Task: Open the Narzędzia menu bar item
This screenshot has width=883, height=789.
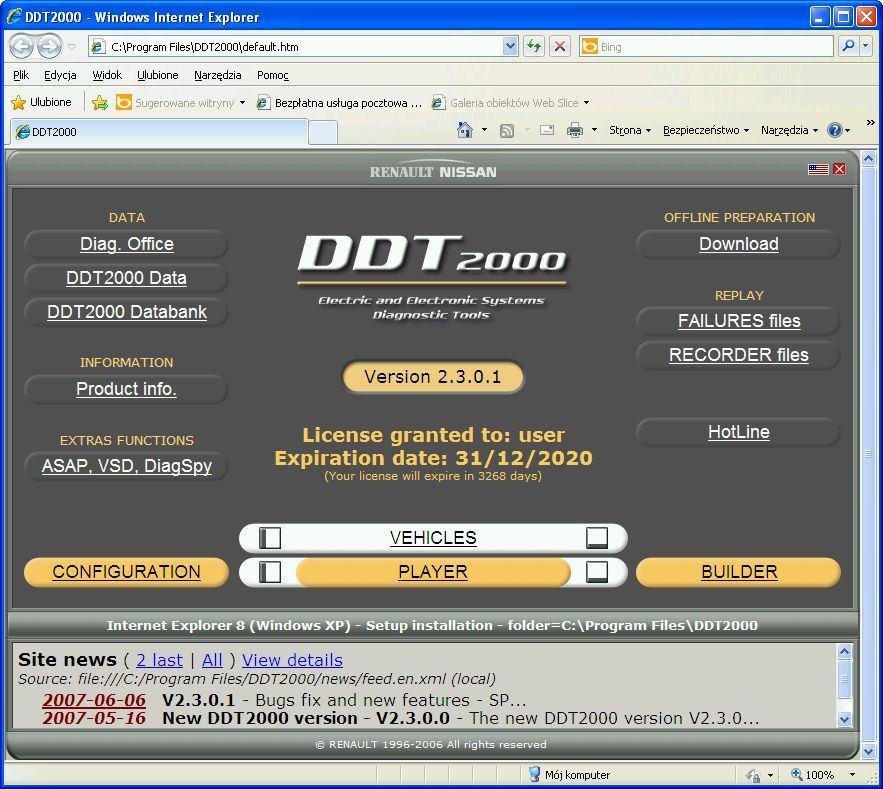Action: coord(217,75)
